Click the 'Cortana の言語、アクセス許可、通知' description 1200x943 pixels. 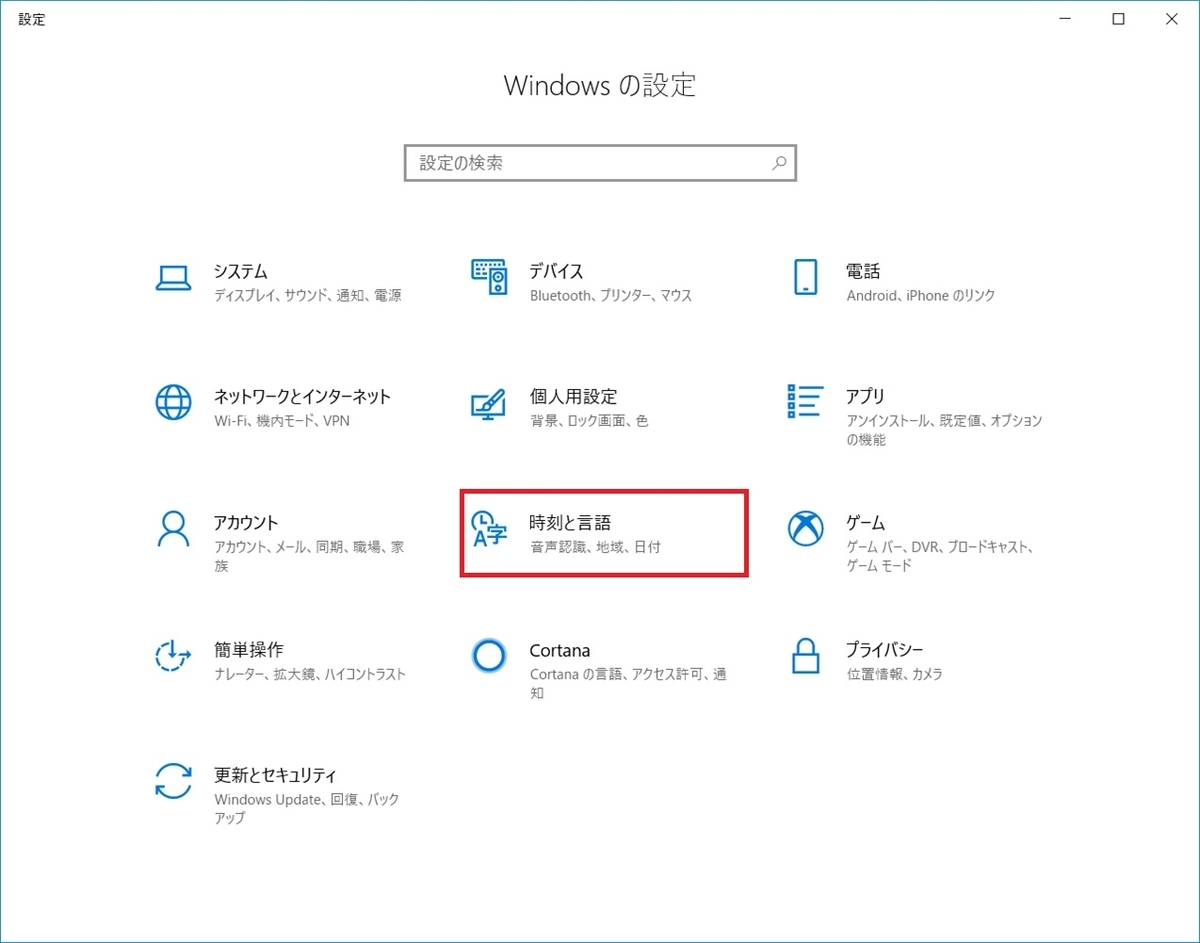(628, 683)
